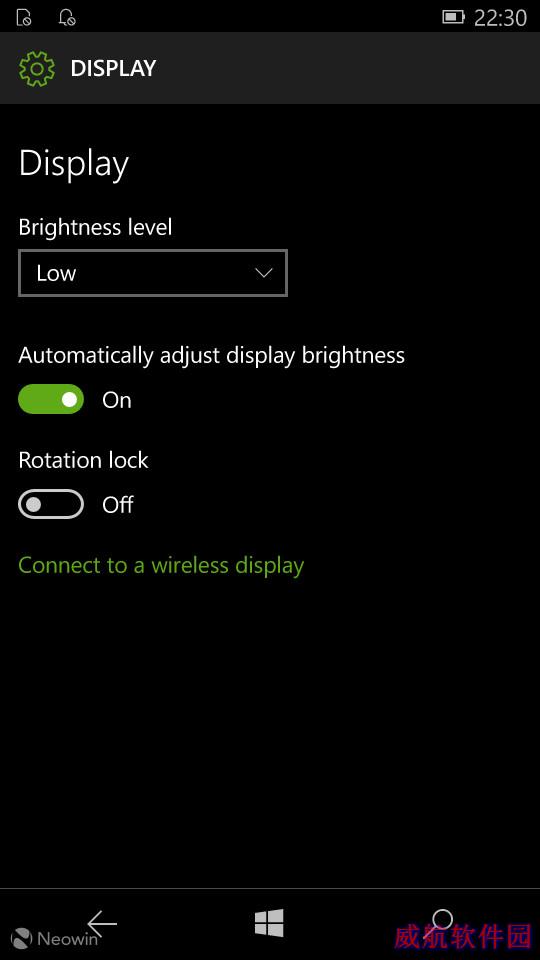Open the Brightness level dropdown
This screenshot has width=540, height=960.
pos(153,273)
